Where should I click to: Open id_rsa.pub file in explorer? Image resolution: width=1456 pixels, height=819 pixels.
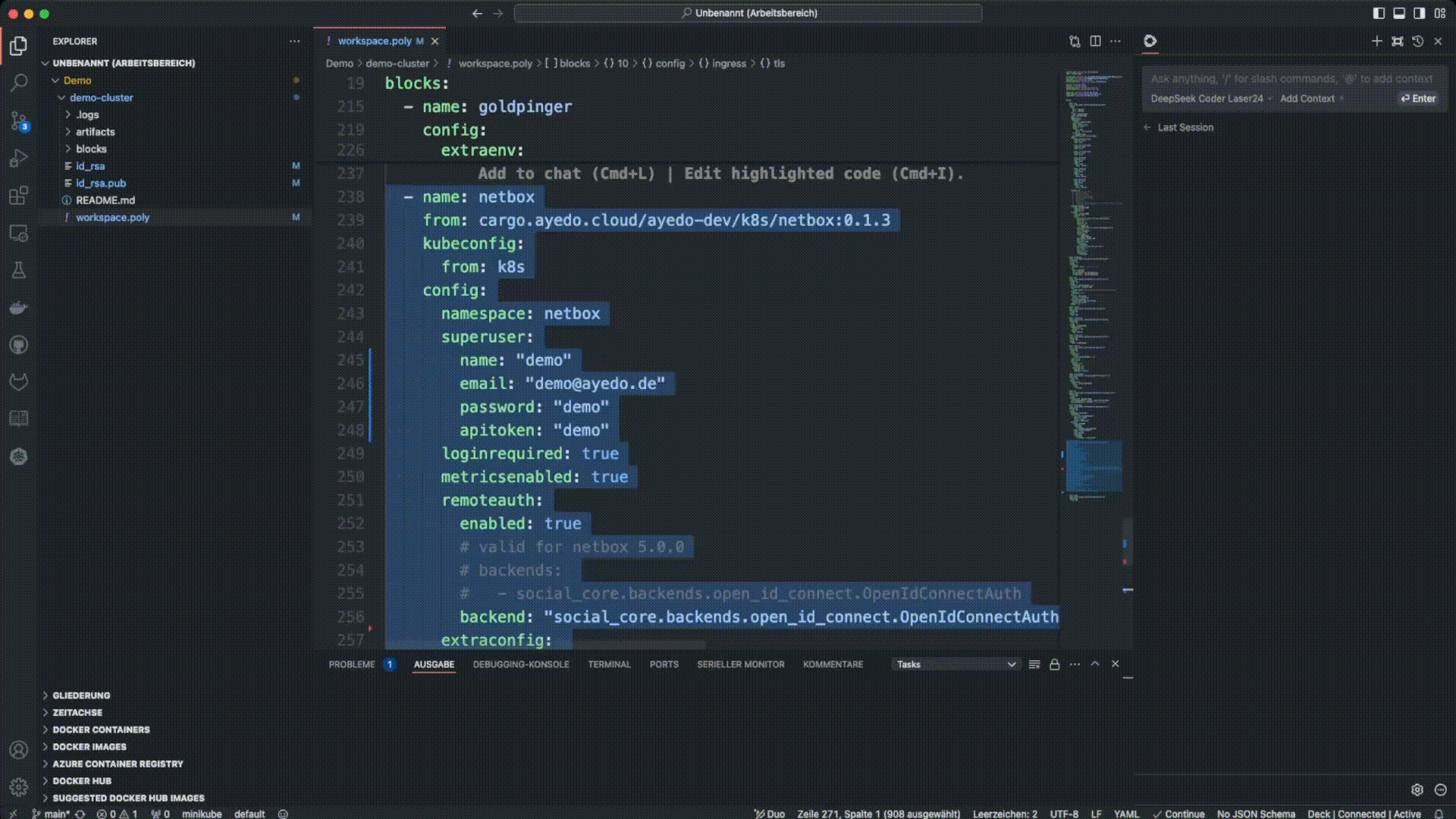[x=101, y=183]
